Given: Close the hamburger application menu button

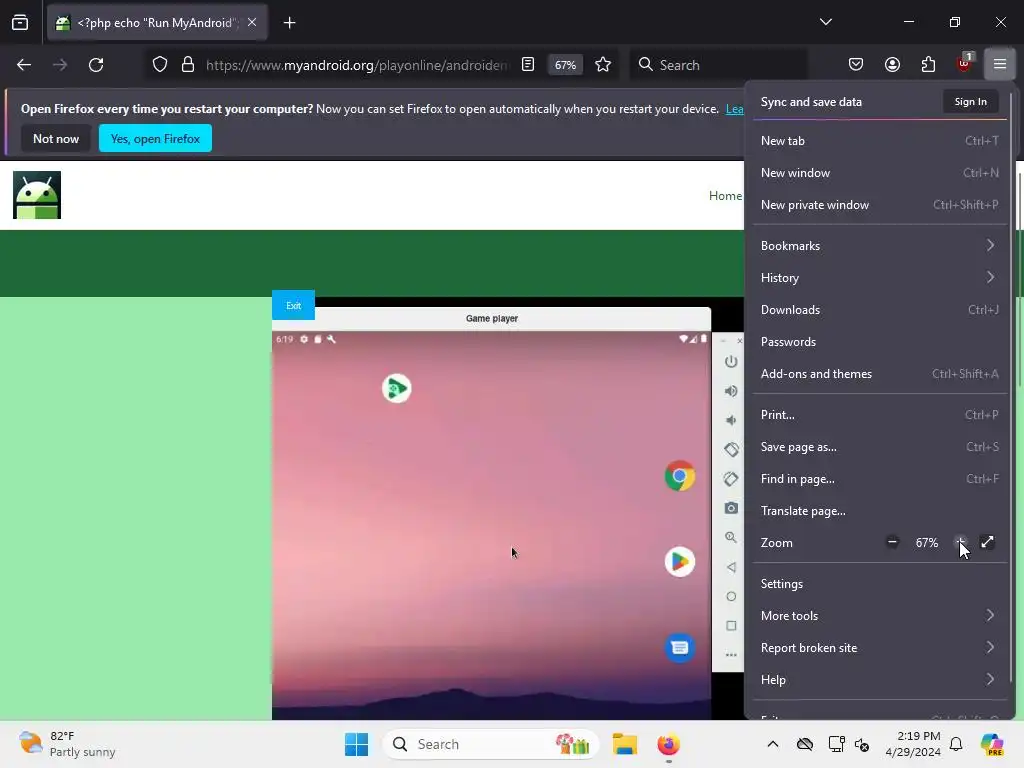Looking at the screenshot, I should click(999, 64).
